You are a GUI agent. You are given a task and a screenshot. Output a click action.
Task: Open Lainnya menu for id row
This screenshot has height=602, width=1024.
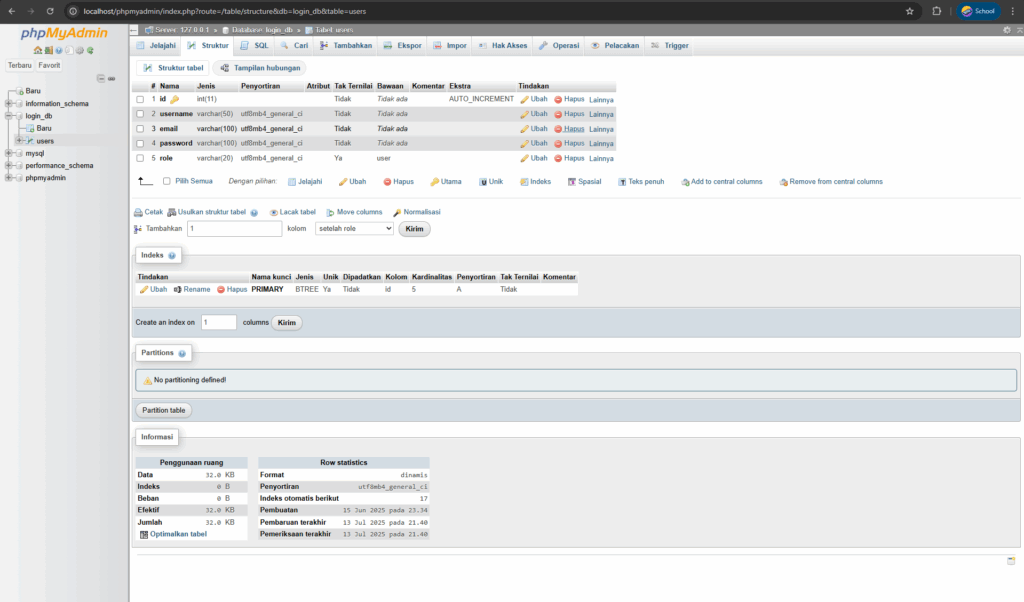(x=601, y=100)
